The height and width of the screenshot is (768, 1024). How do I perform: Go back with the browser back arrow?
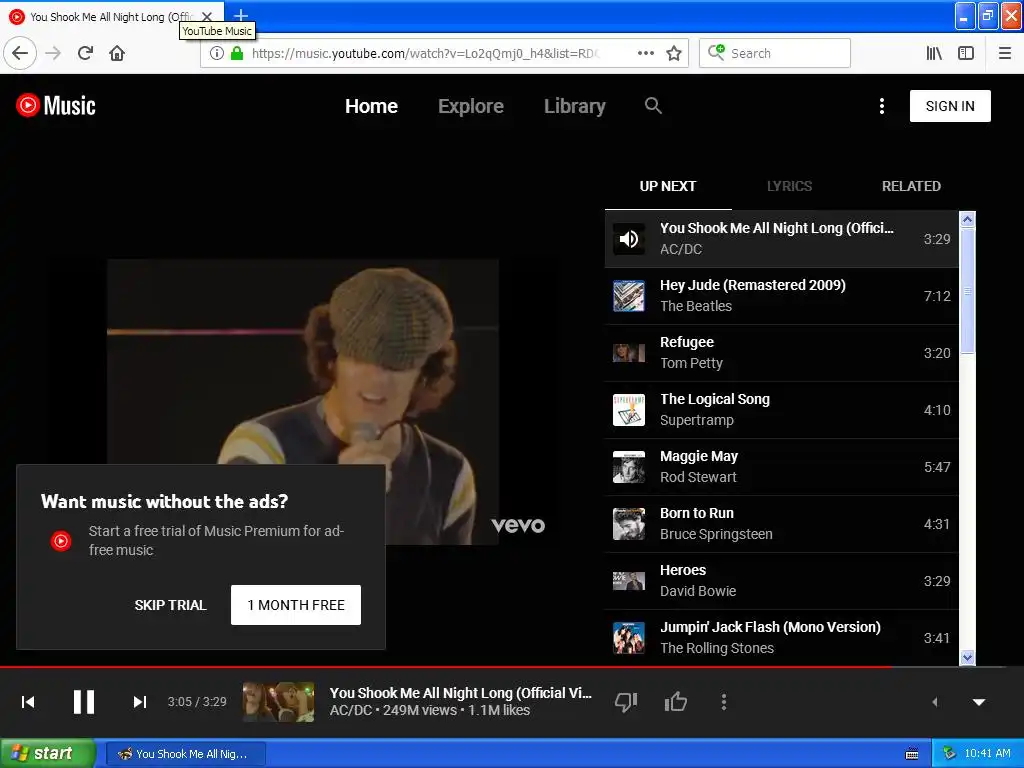[x=20, y=53]
